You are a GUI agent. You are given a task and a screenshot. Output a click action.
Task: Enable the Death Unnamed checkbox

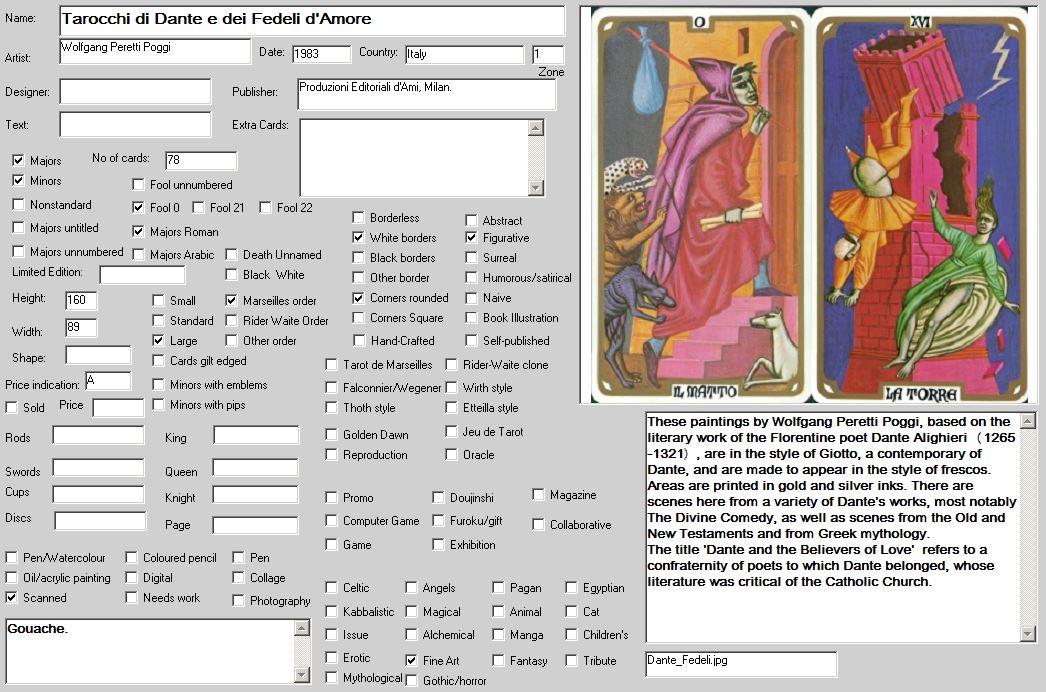click(231, 254)
